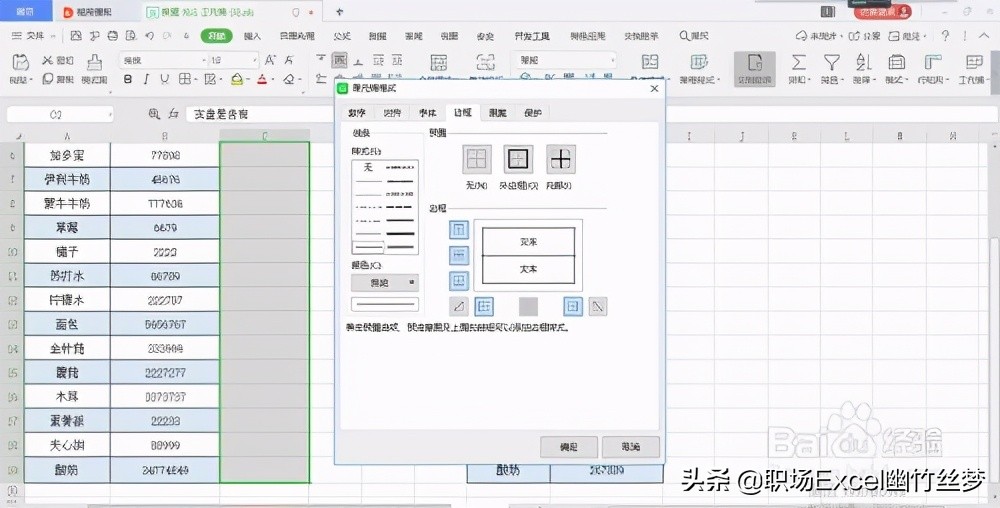Switch to the Protection tab in dialog
The image size is (1000, 508).
533,113
